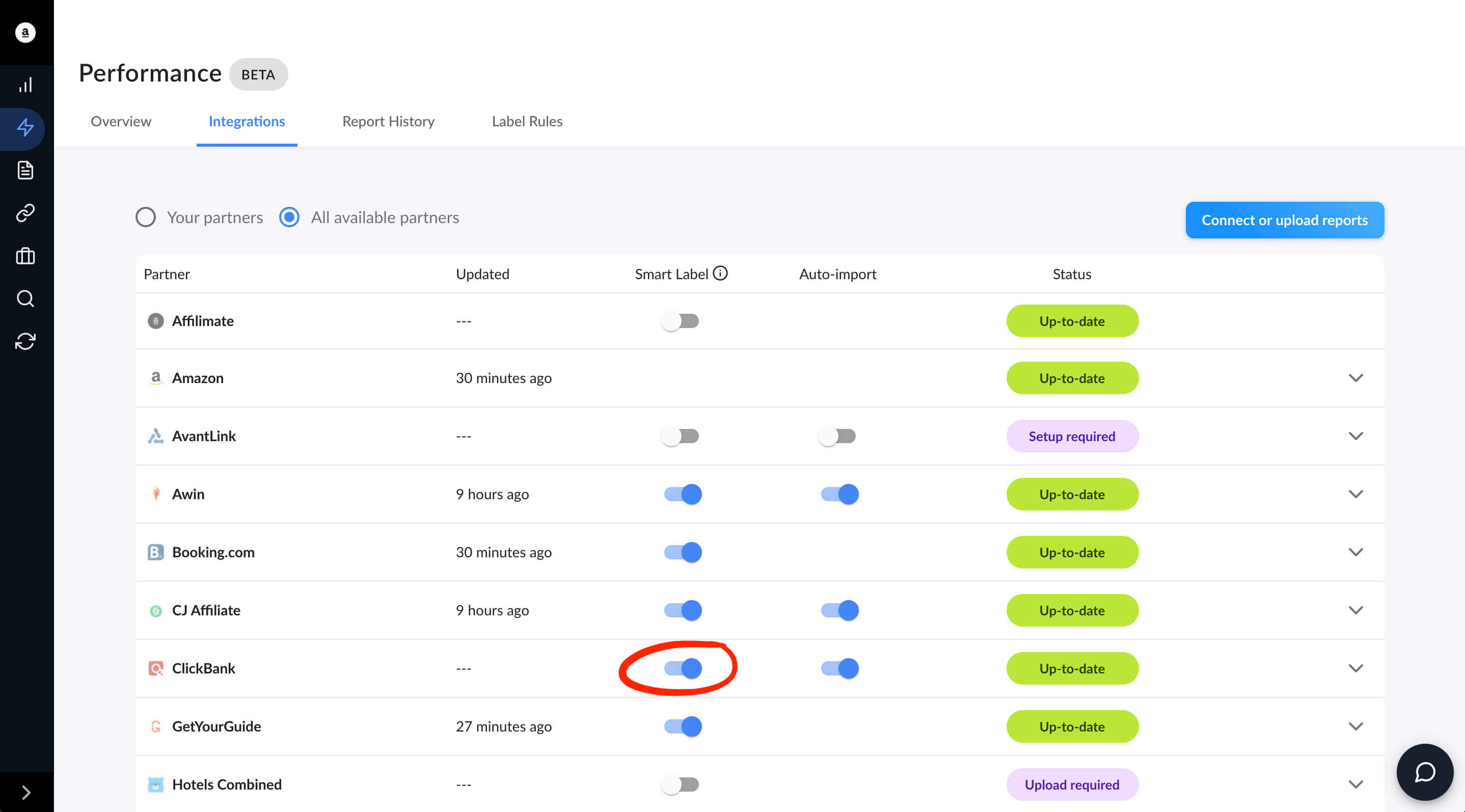Expand the Booking.com row chevron

click(x=1356, y=552)
